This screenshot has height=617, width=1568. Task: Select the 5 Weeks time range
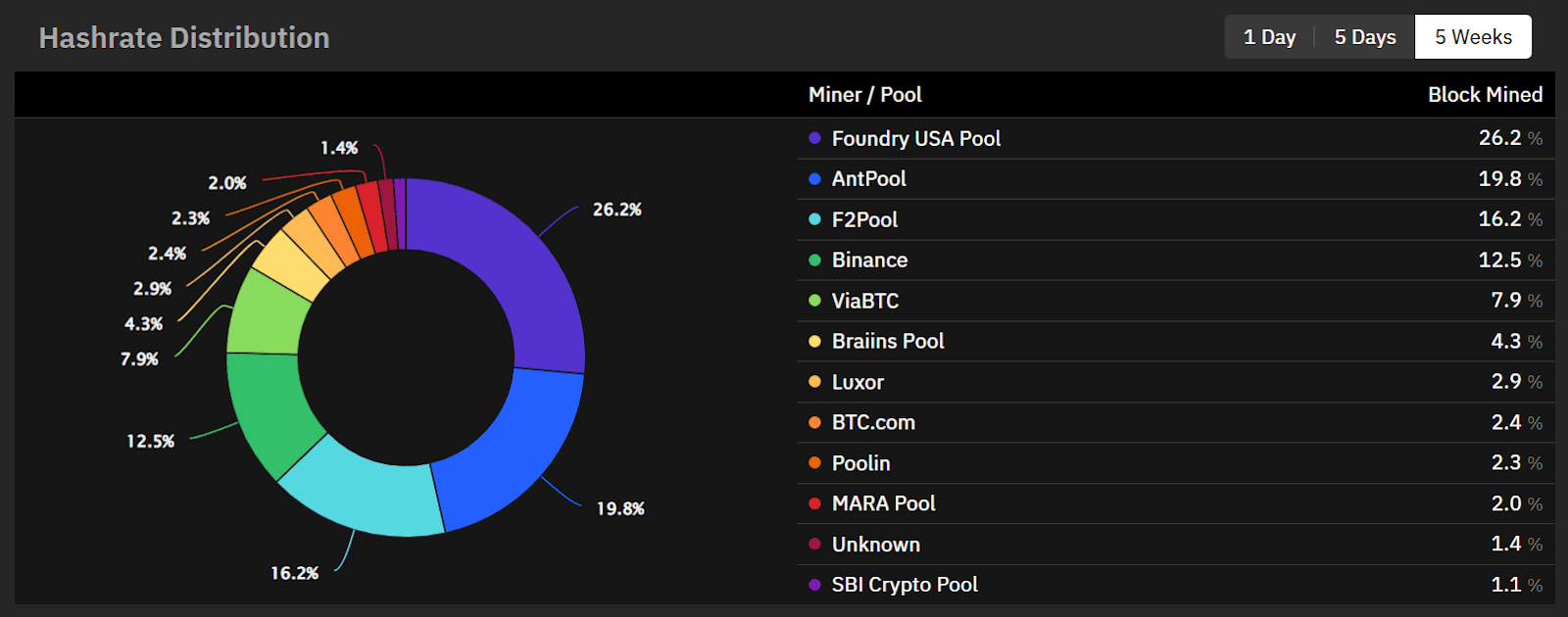[1473, 37]
